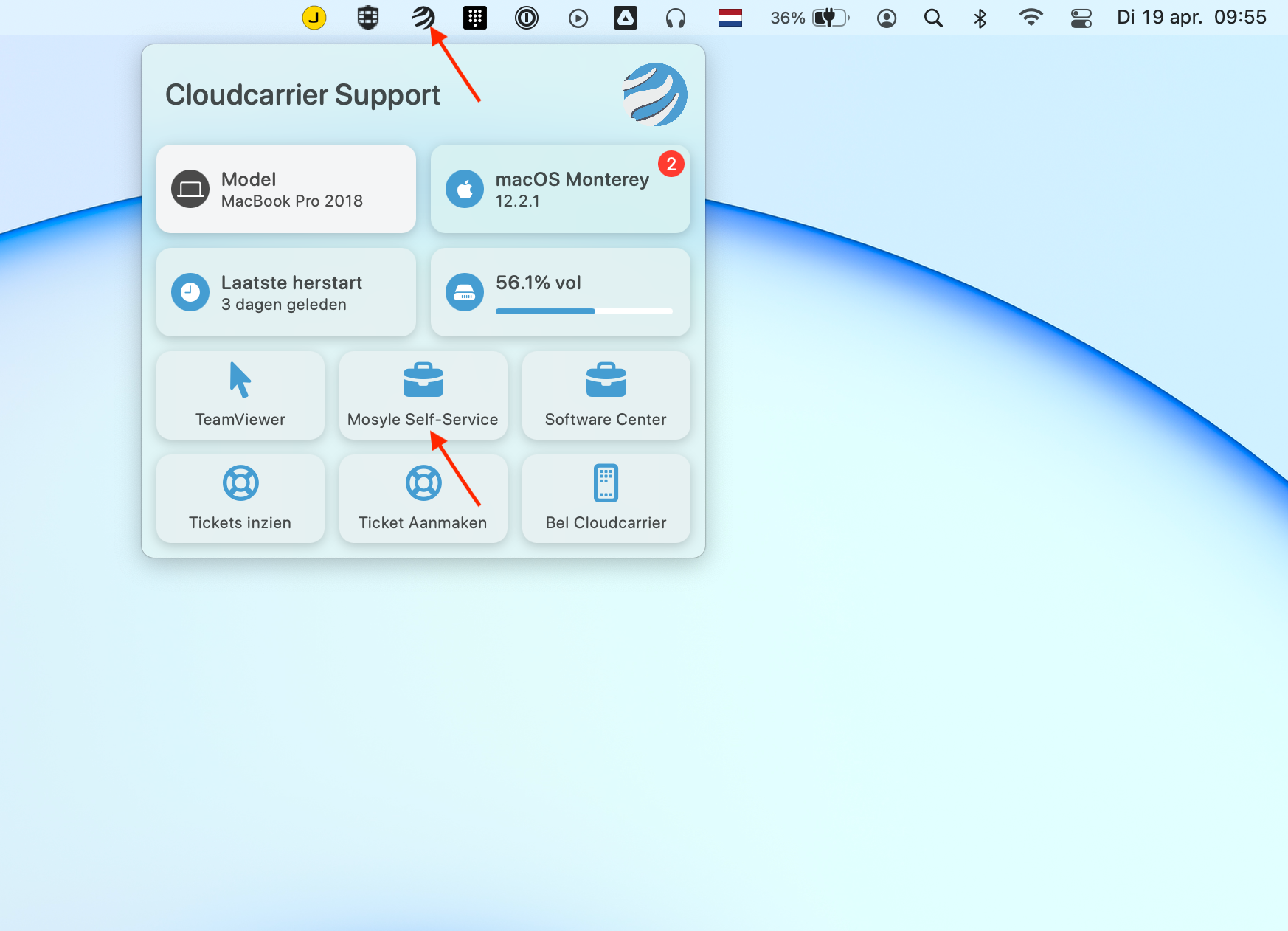Select the Model MacBook Pro 2018 tile
The height and width of the screenshot is (931, 1288).
pos(286,189)
